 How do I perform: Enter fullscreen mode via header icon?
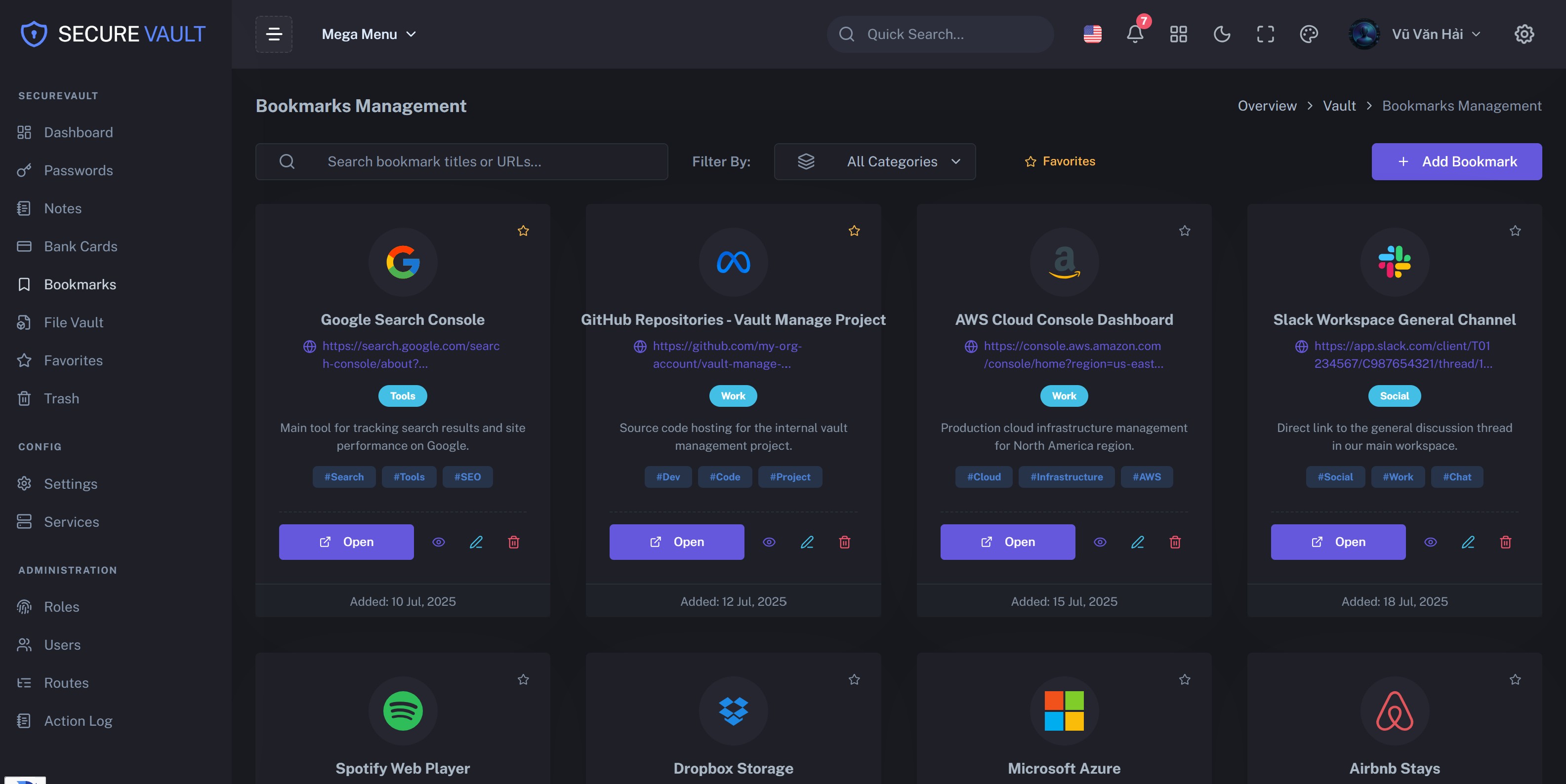1265,34
